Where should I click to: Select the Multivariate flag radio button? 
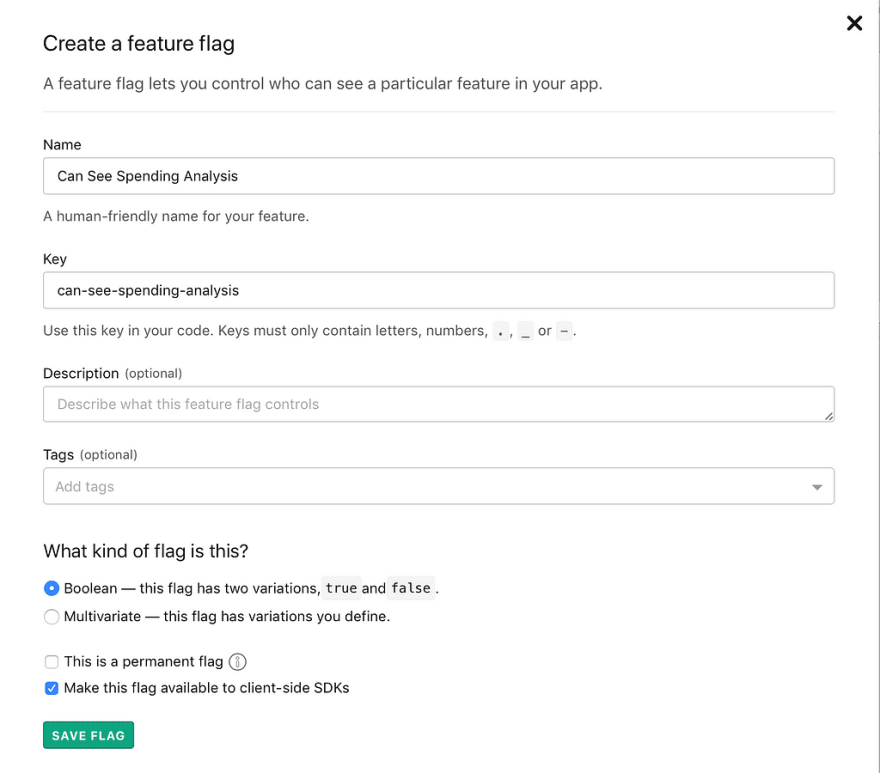click(x=51, y=616)
